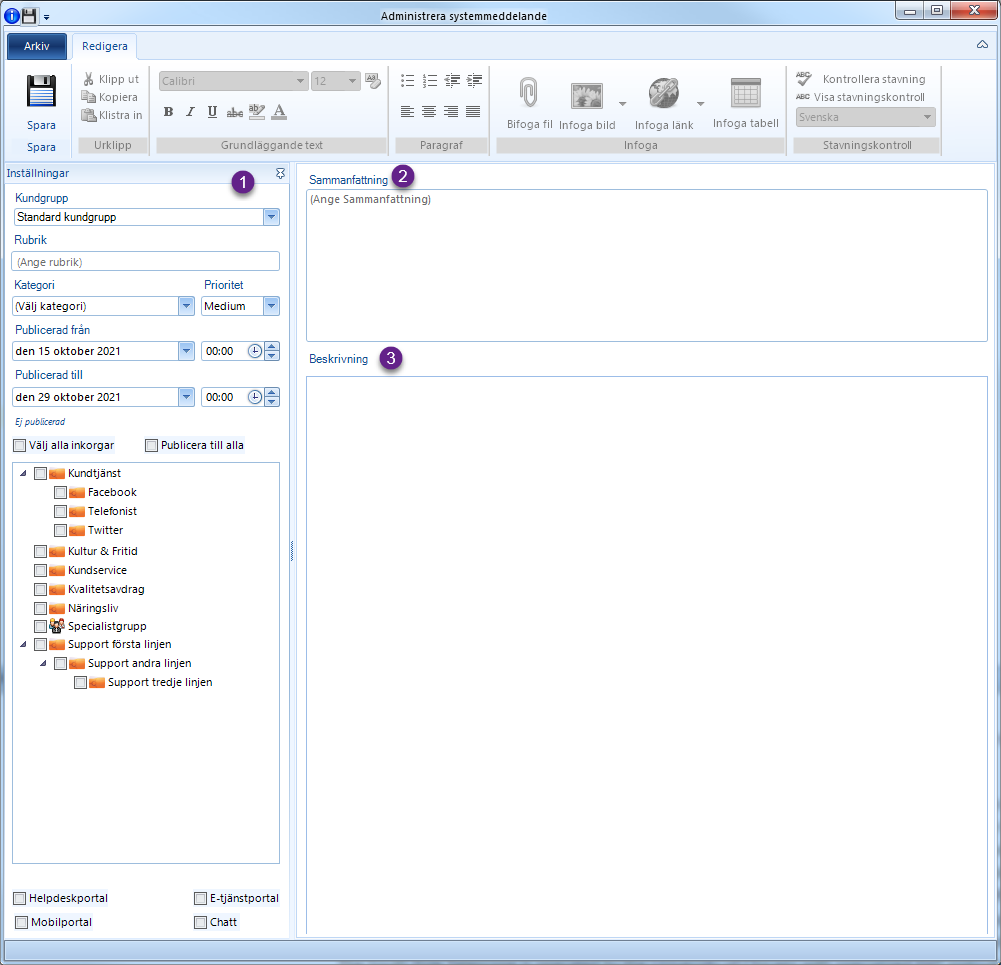Enable the Helpdeskportal checkbox
The image size is (1001, 965).
(x=20, y=899)
